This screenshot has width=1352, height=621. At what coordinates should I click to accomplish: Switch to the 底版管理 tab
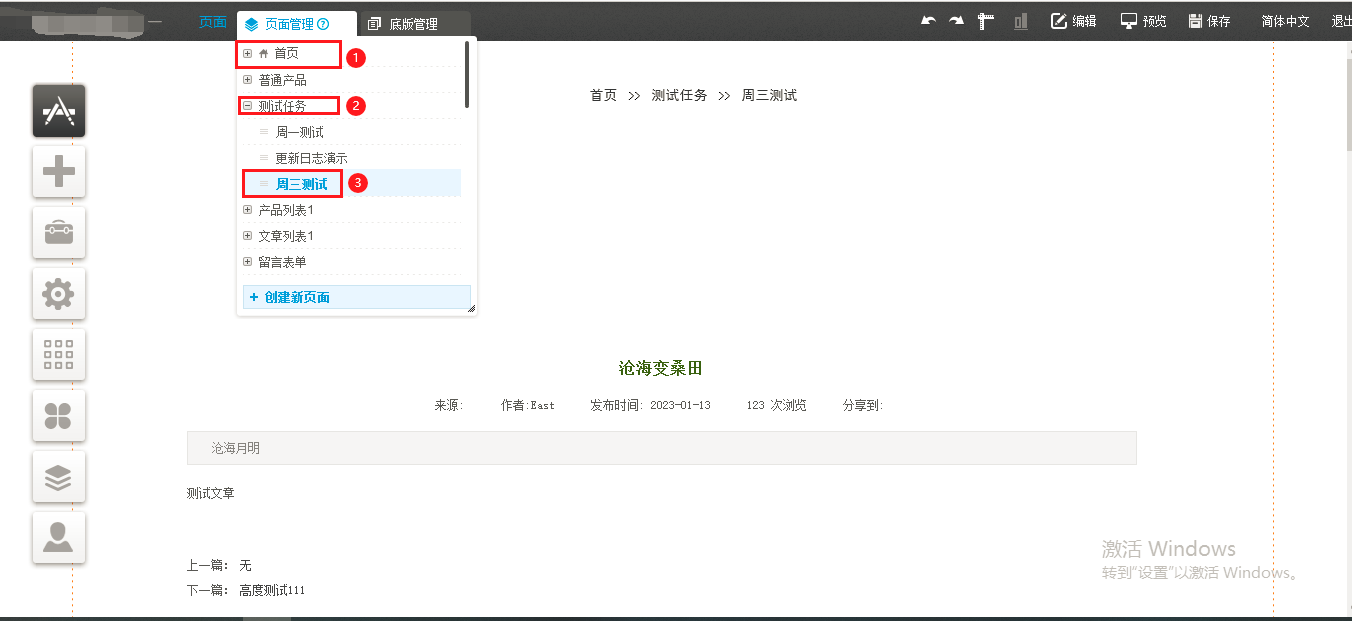pos(413,24)
